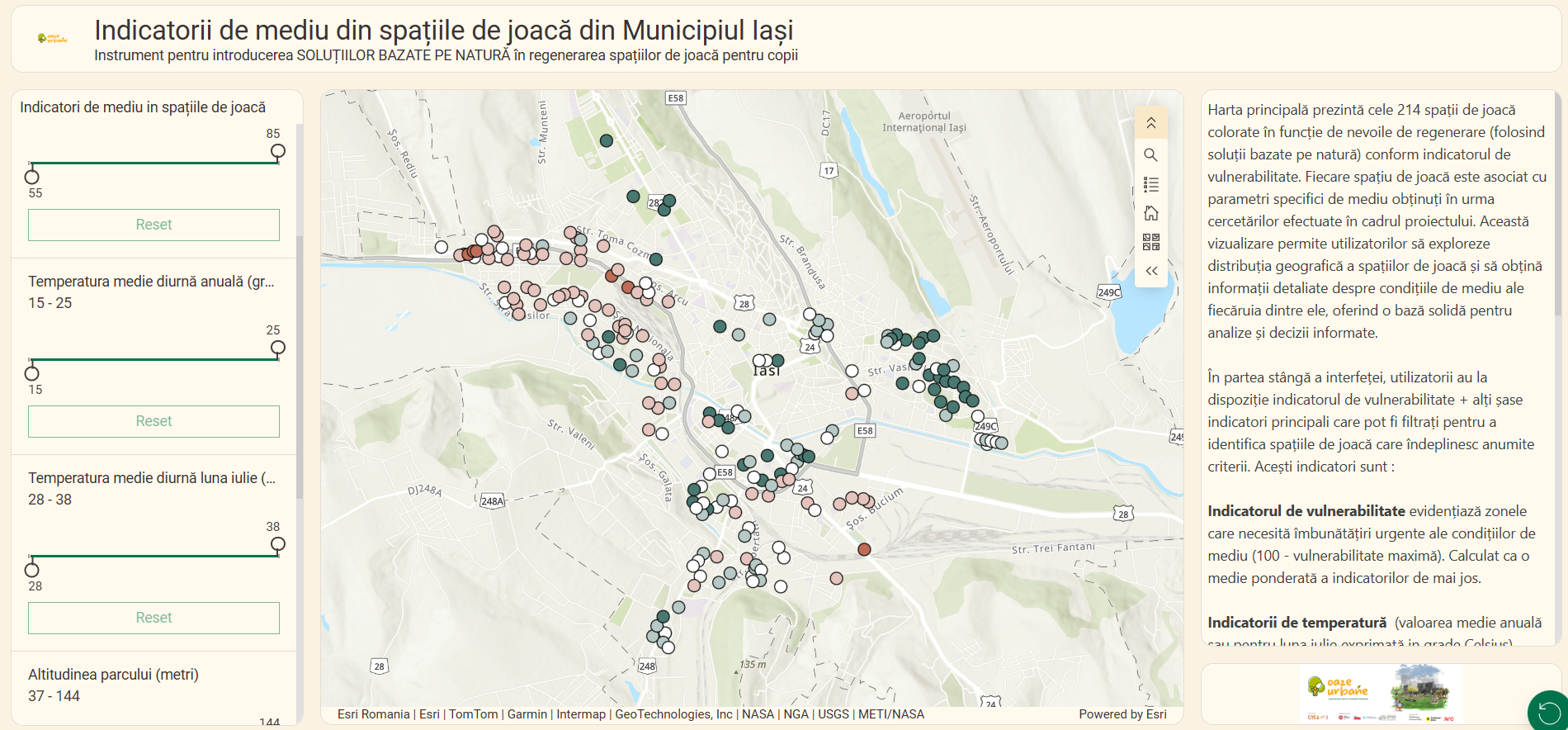Click the dark green marker near Str. Munteni
Image resolution: width=1568 pixels, height=730 pixels.
pos(607,140)
